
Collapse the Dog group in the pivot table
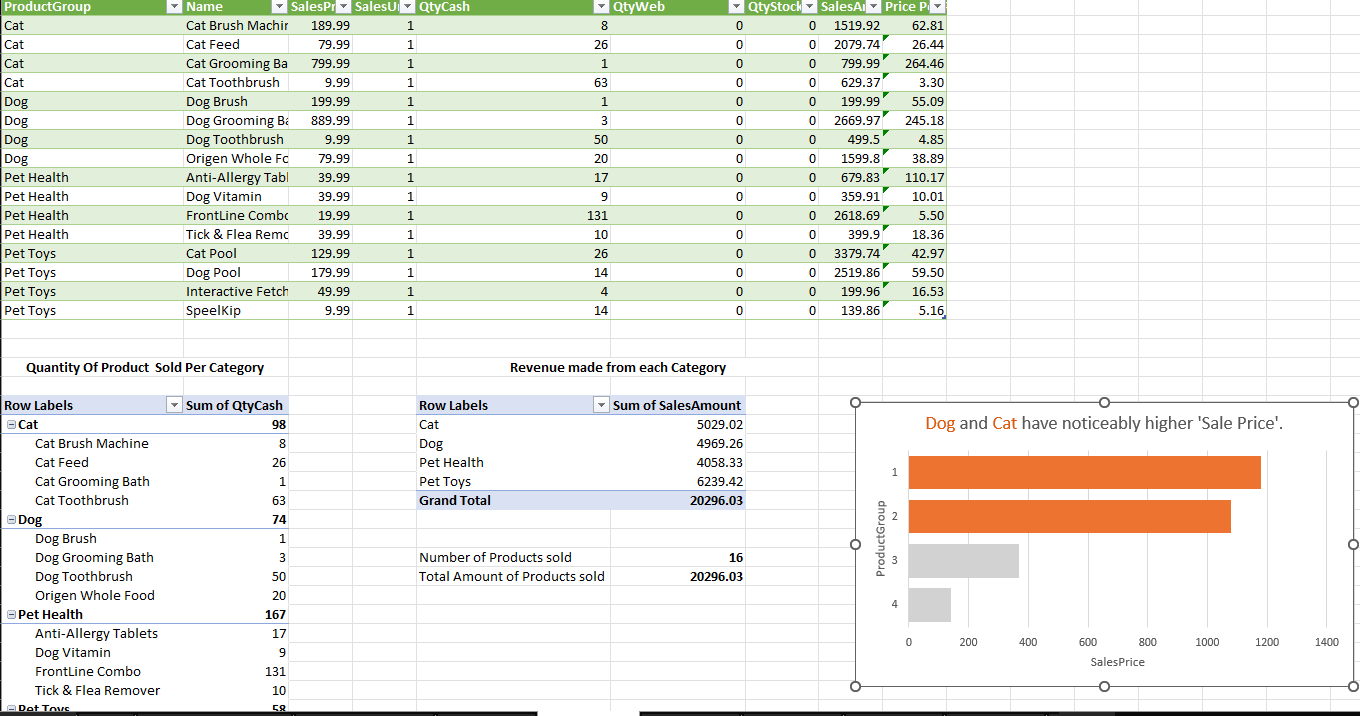click(9, 519)
